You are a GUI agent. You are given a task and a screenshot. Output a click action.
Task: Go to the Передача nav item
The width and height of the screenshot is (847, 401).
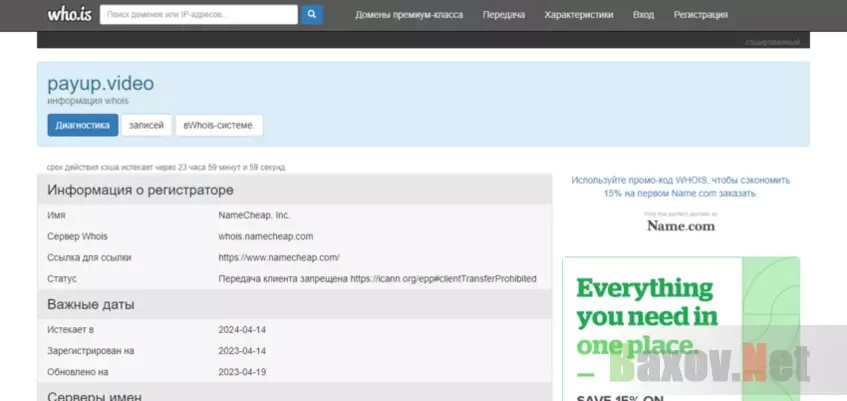coord(503,15)
